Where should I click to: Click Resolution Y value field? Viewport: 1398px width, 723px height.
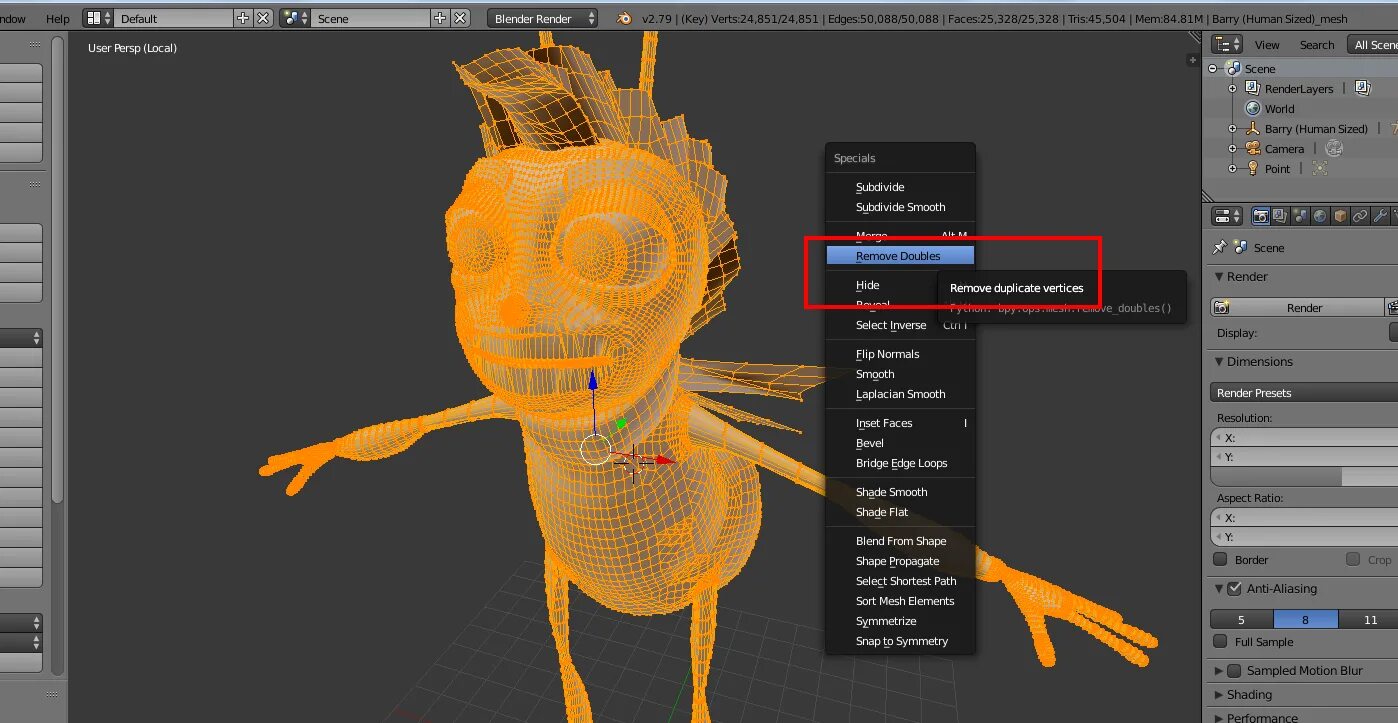1304,457
